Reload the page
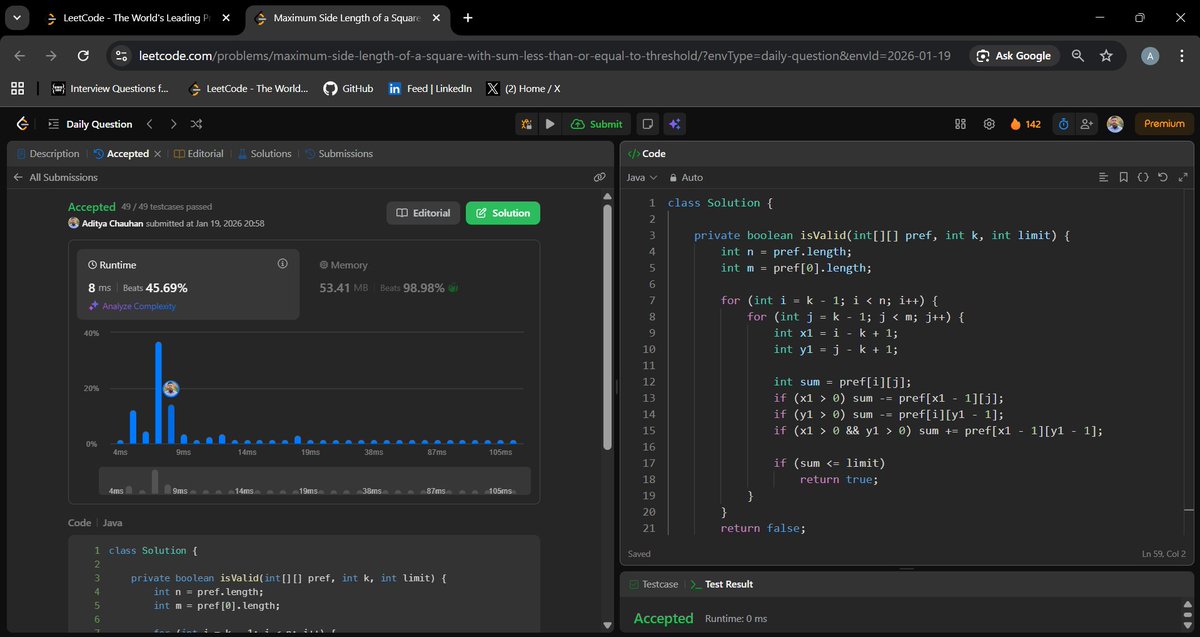The width and height of the screenshot is (1200, 637). [x=82, y=56]
